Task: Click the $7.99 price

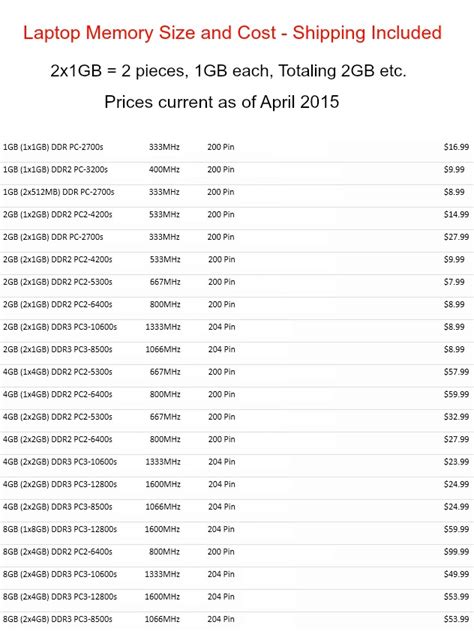Action: [454, 282]
